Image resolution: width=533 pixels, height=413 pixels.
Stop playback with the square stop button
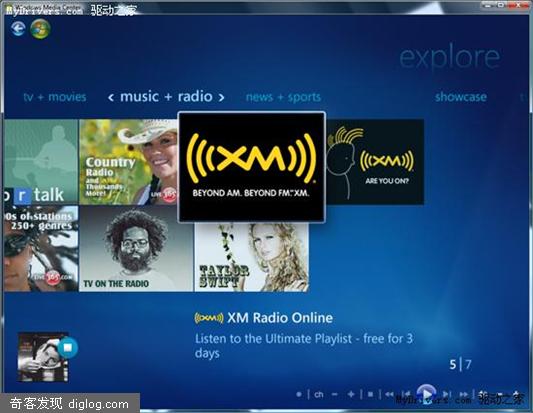click(371, 395)
